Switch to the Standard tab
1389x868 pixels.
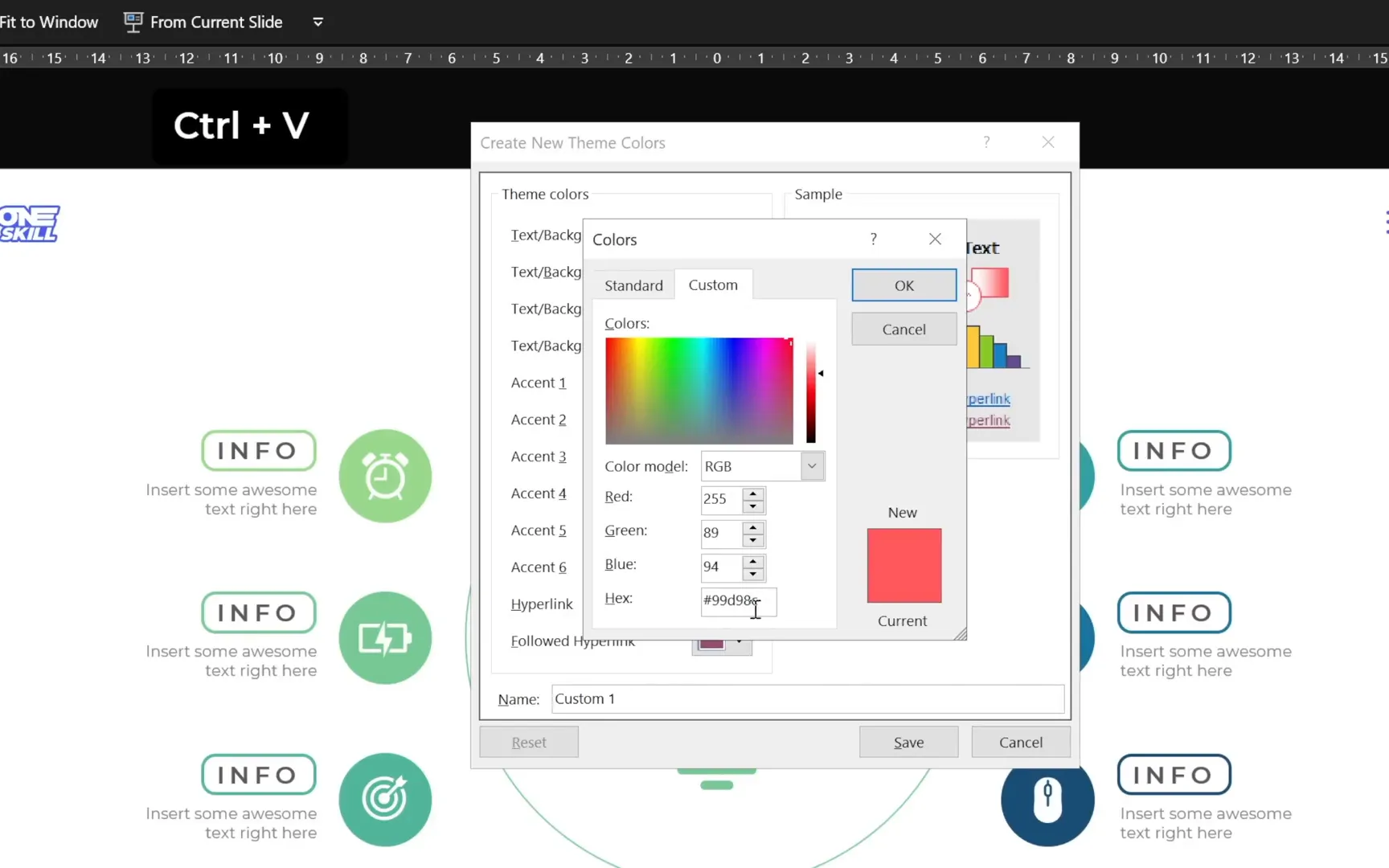click(x=633, y=285)
